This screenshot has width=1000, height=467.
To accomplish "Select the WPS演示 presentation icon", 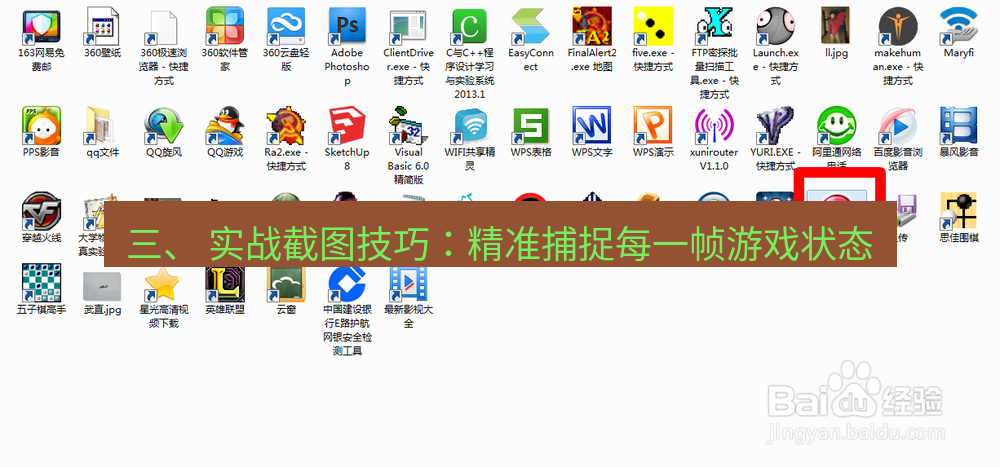I will [x=653, y=125].
